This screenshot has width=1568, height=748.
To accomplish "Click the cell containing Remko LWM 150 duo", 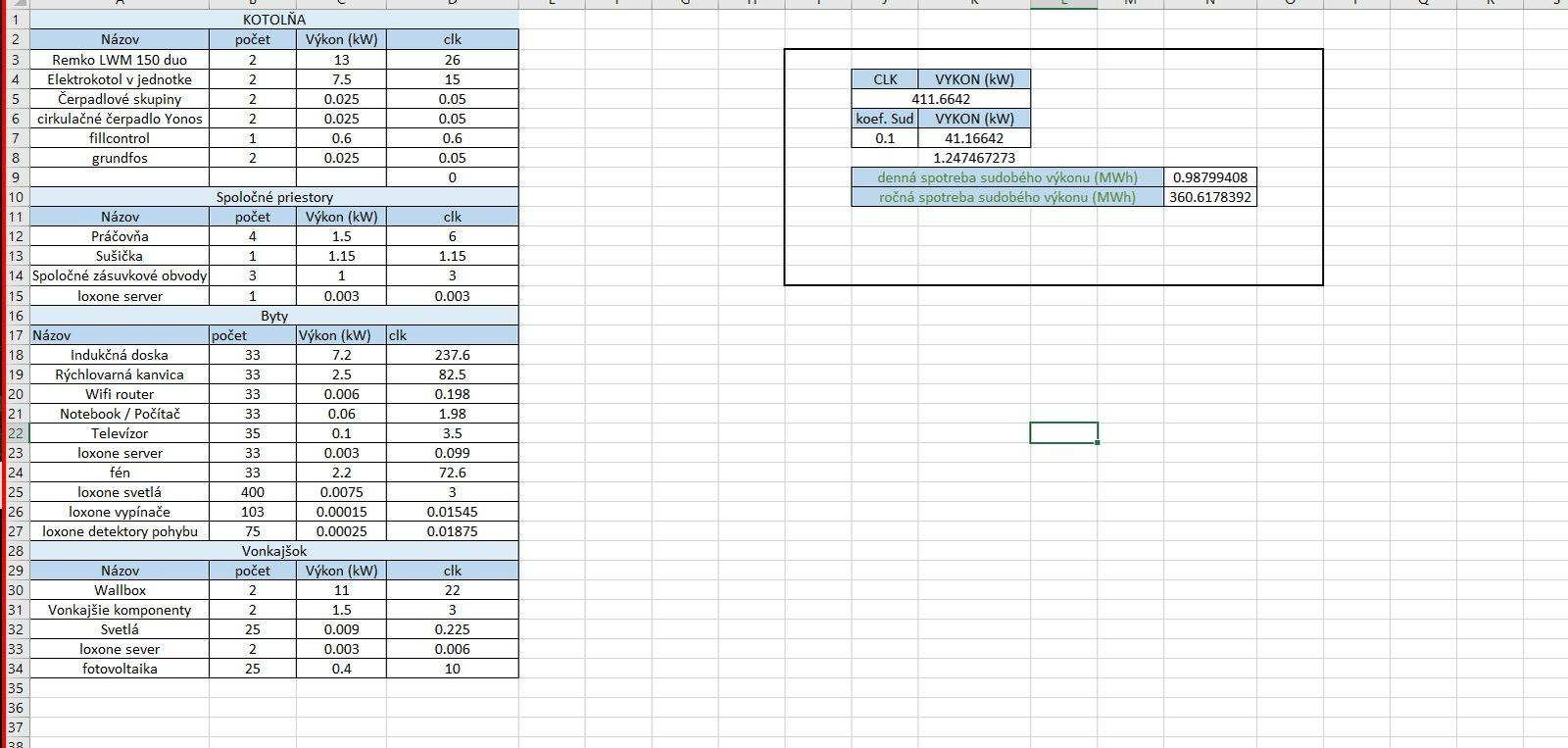I will pos(120,60).
